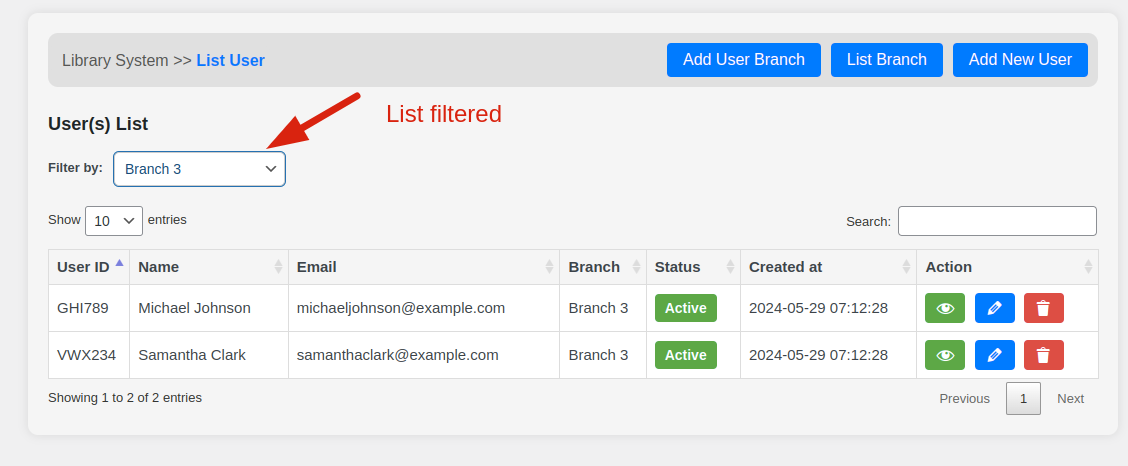This screenshot has width=1128, height=466.
Task: Delete Samantha Clark using trash icon
Action: (x=1043, y=355)
